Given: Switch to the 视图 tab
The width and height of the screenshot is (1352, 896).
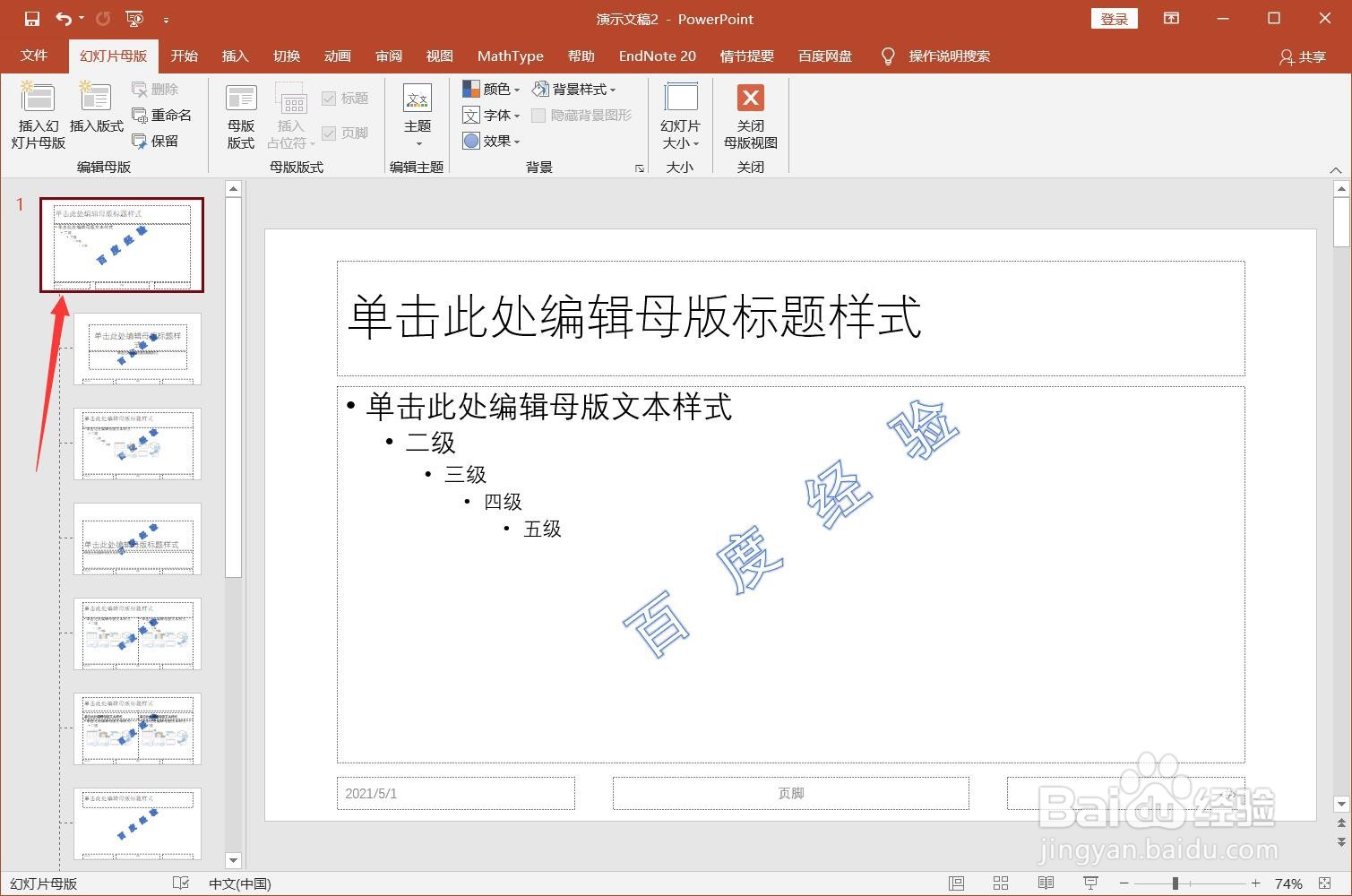Looking at the screenshot, I should 439,56.
